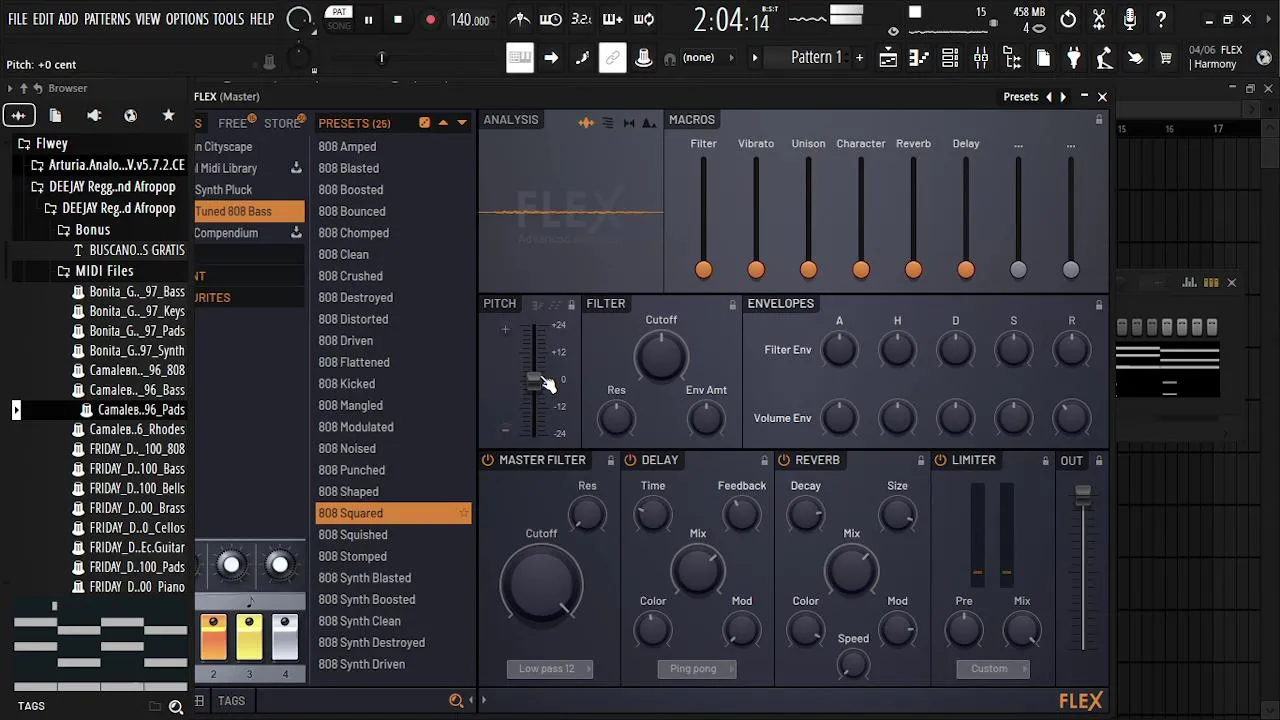Open the TOOLS menu

pos(228,19)
